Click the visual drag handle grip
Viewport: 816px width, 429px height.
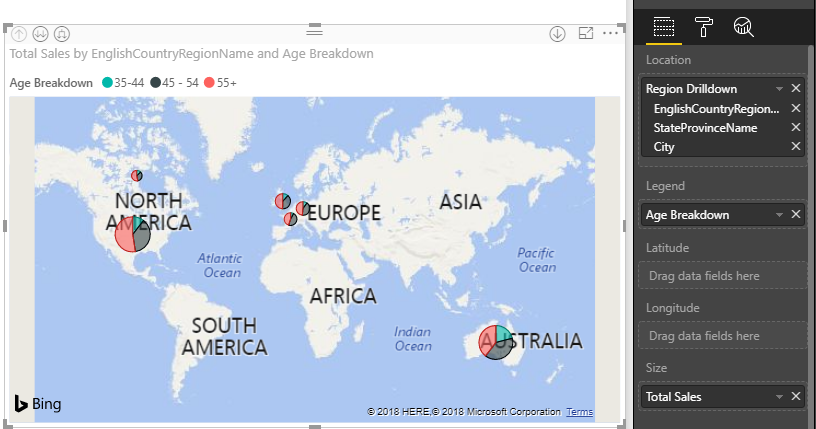(x=314, y=32)
